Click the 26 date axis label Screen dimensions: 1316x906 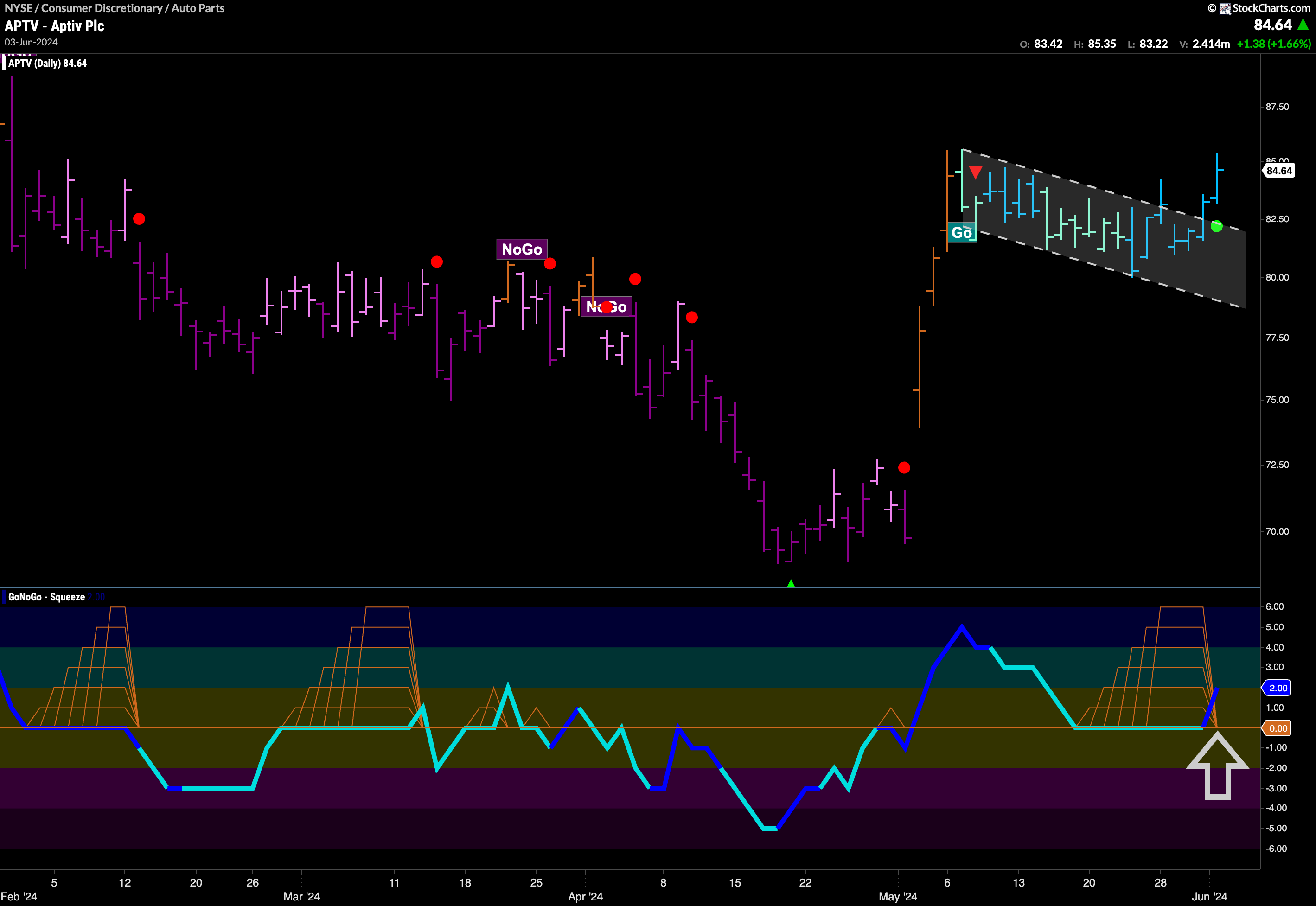pyautogui.click(x=253, y=883)
